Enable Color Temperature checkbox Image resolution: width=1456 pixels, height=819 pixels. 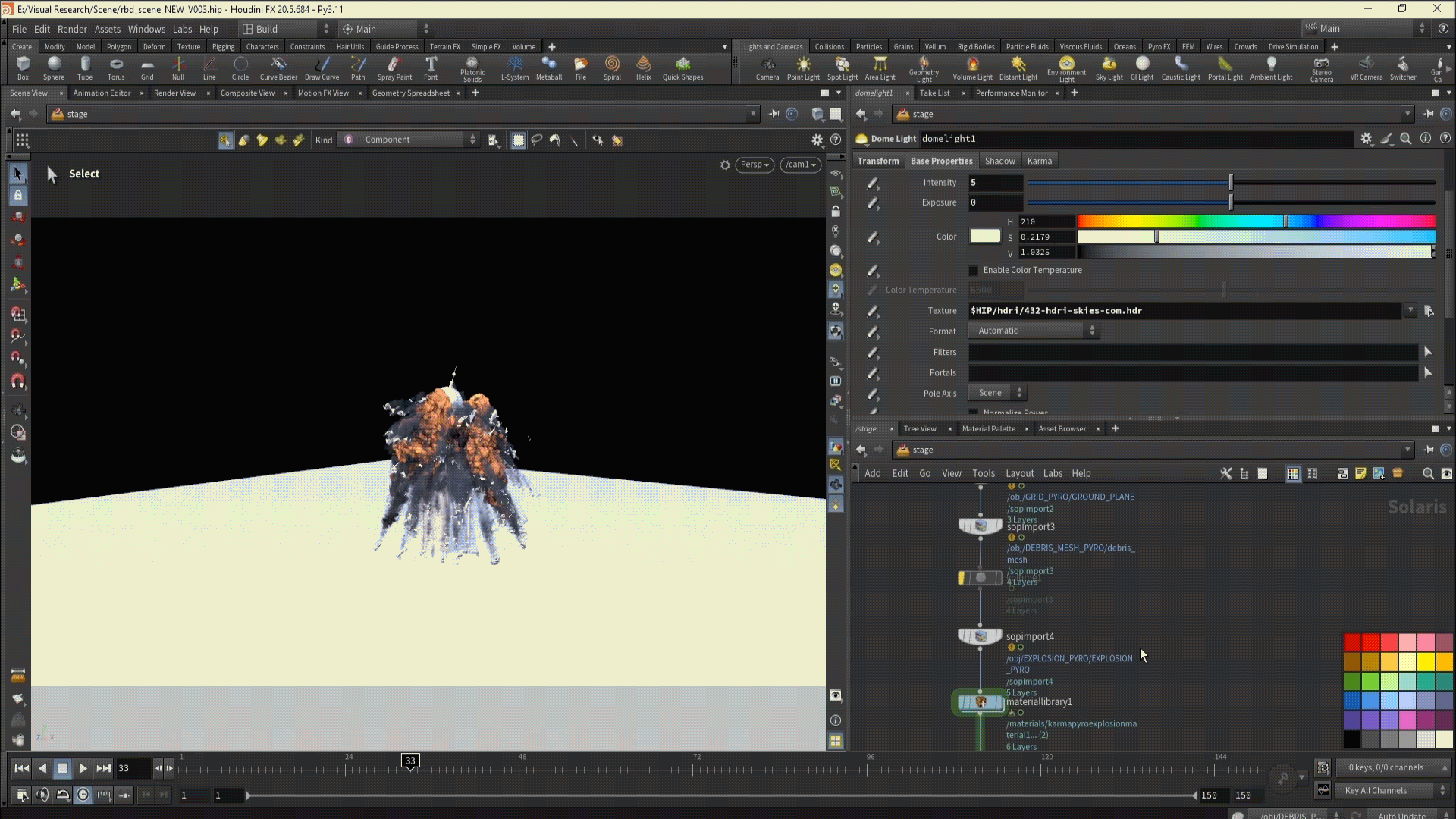pyautogui.click(x=974, y=271)
